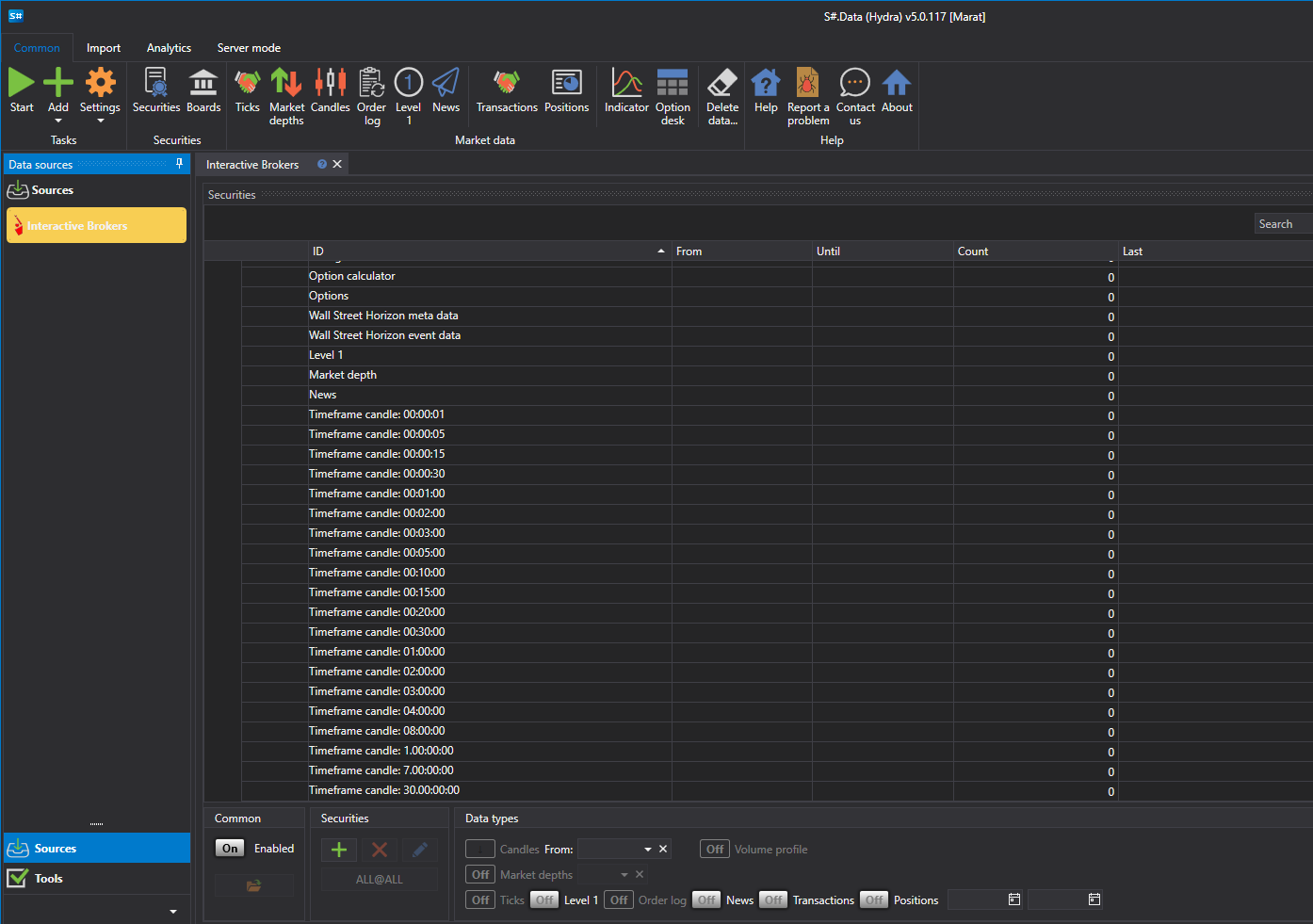Click the green add security button
Screen dimensions: 1313x924
coord(339,850)
